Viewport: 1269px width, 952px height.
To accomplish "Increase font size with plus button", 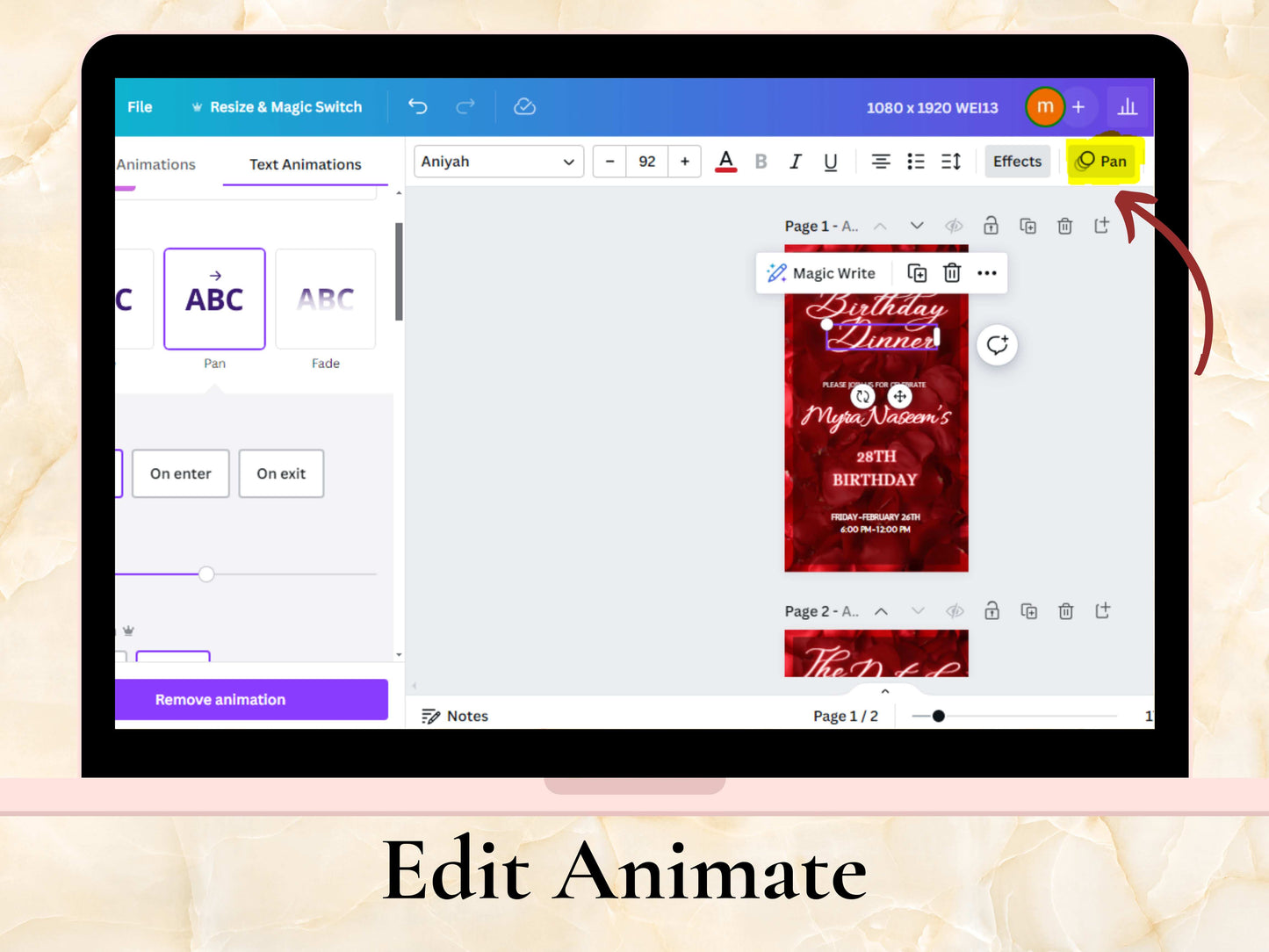I will point(684,162).
